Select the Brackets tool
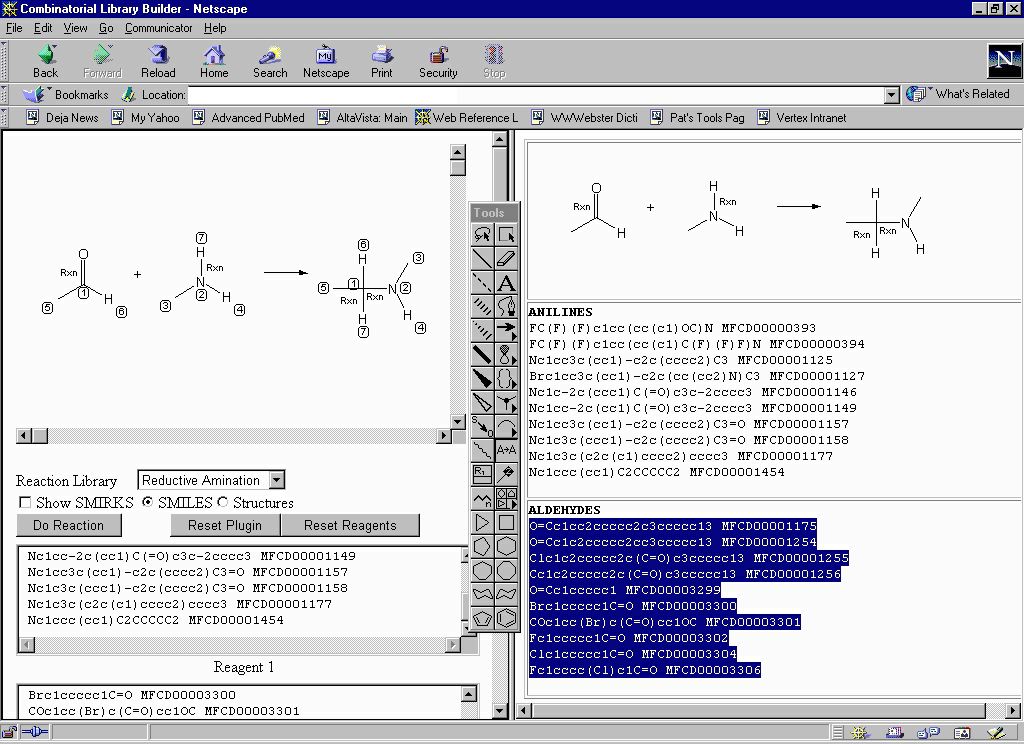Viewport: 1024px width, 744px height. click(x=506, y=379)
